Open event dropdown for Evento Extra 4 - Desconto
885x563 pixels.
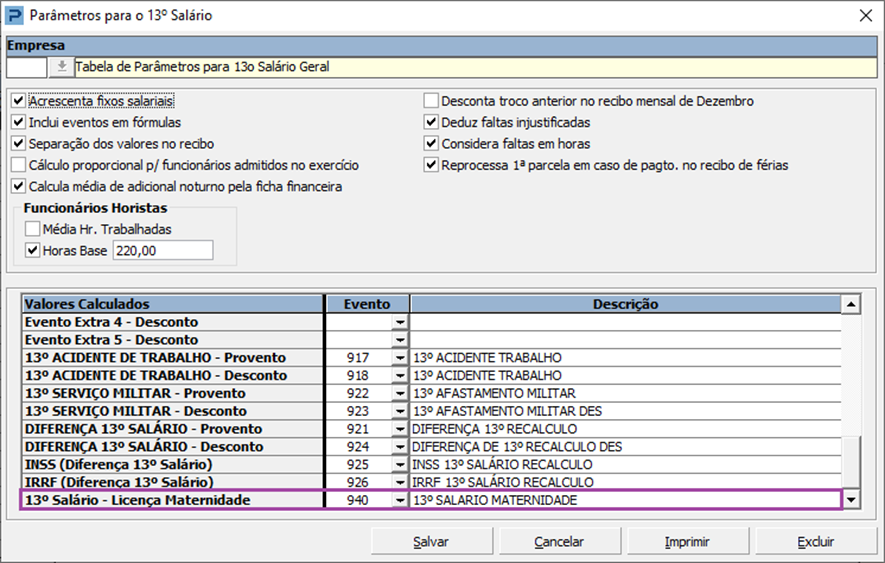(400, 322)
